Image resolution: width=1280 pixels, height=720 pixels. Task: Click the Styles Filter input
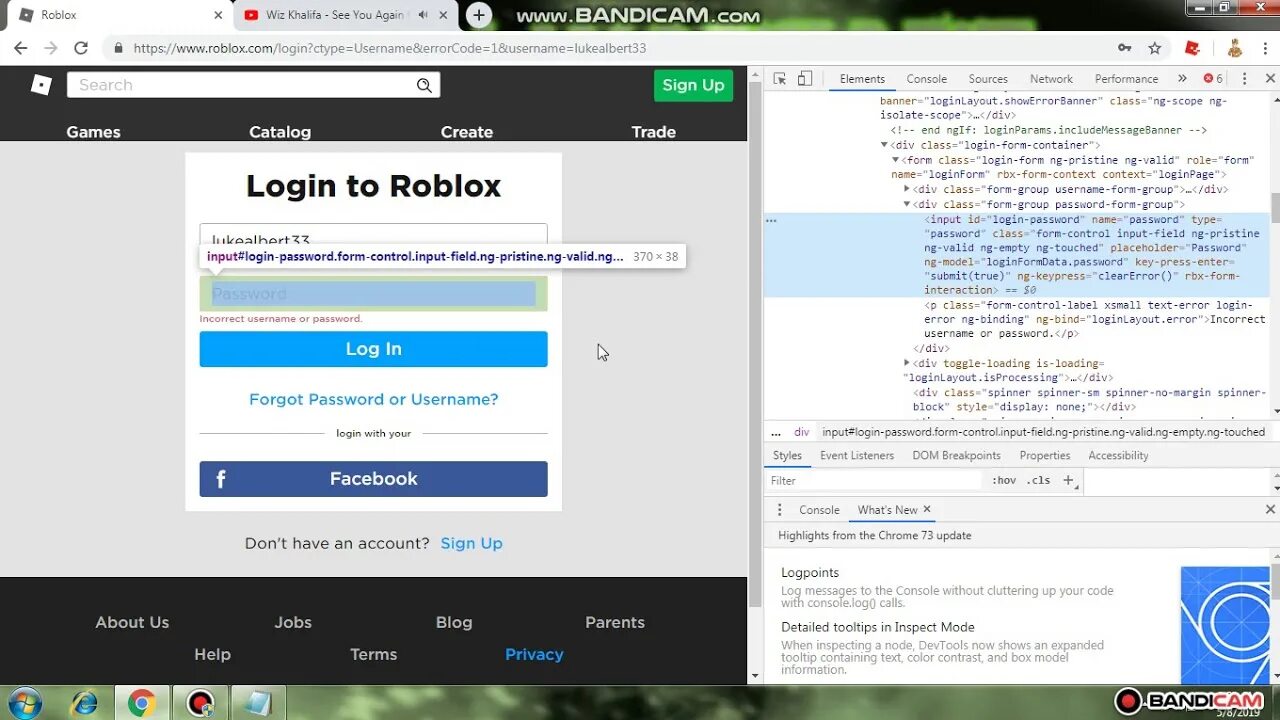pyautogui.click(x=876, y=480)
